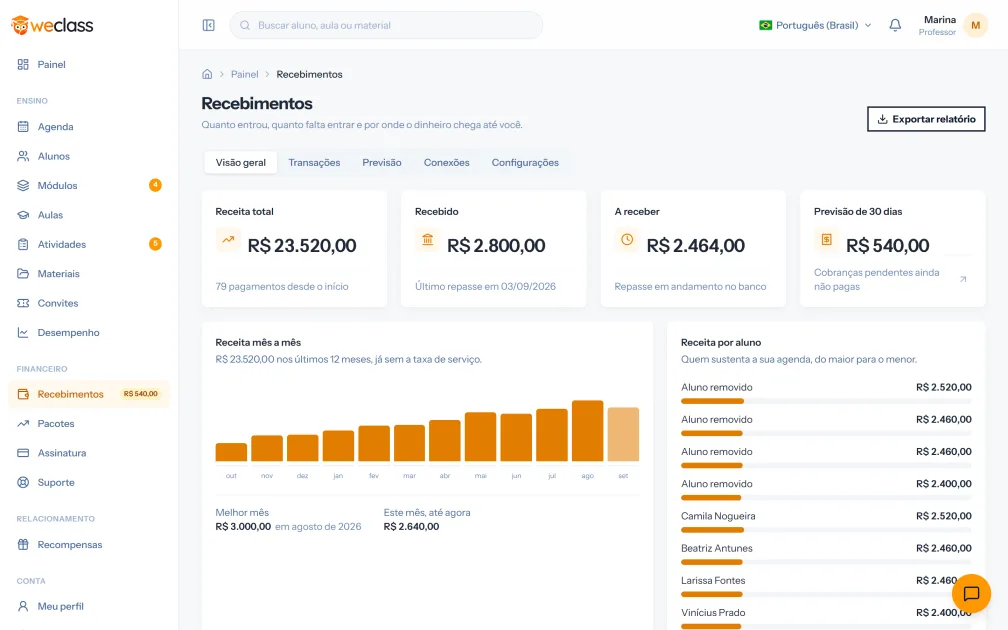Viewport: 1008px width, 630px height.
Task: Click the R$ 2.464,00 A receber value
Action: coord(696,246)
